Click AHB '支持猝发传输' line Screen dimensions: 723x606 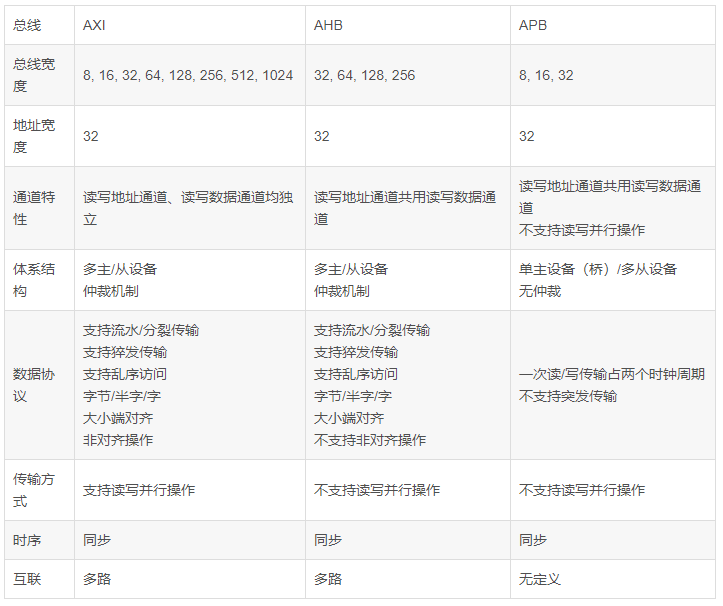pyautogui.click(x=356, y=352)
